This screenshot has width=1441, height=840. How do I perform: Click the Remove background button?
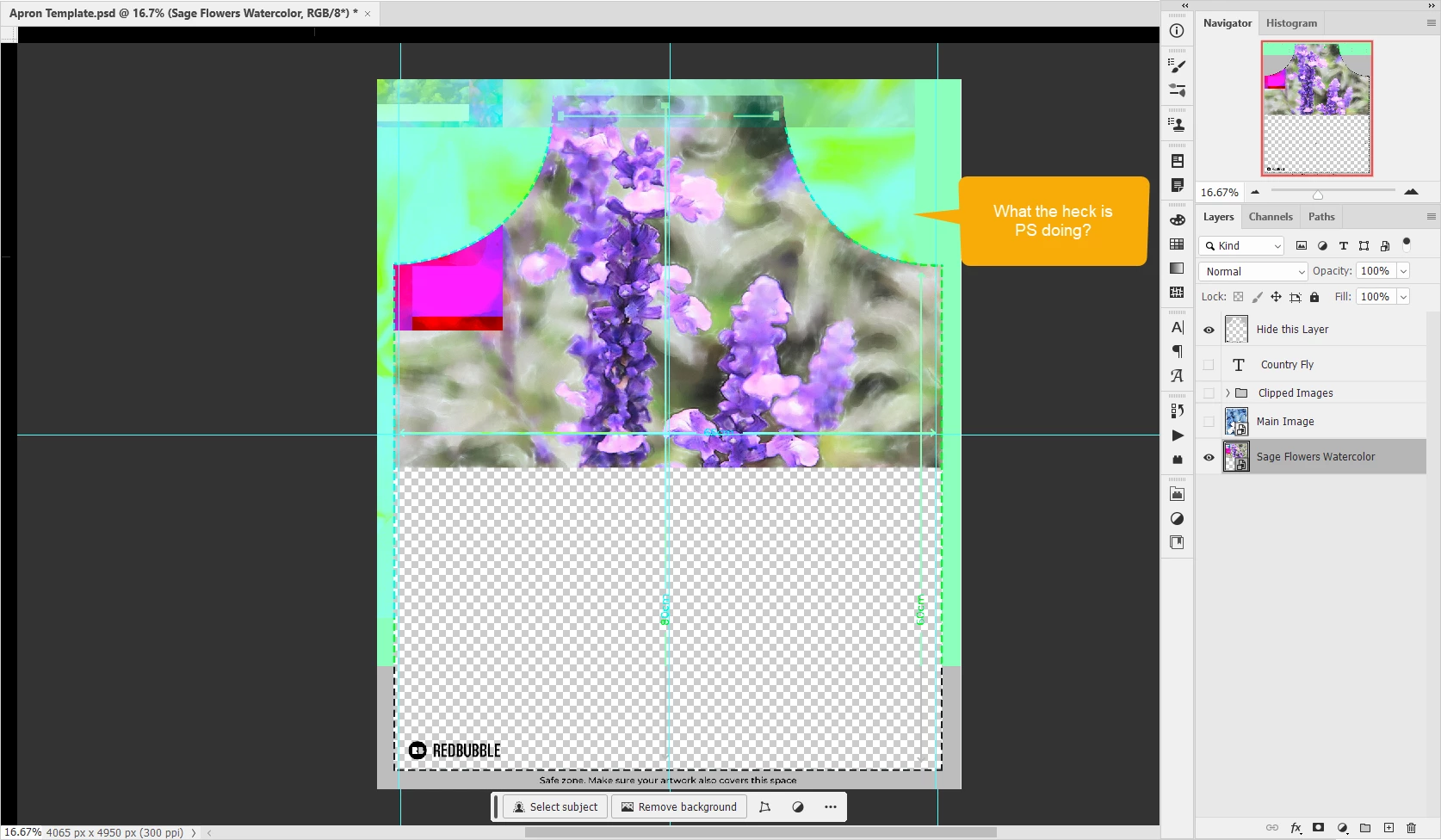(x=679, y=807)
